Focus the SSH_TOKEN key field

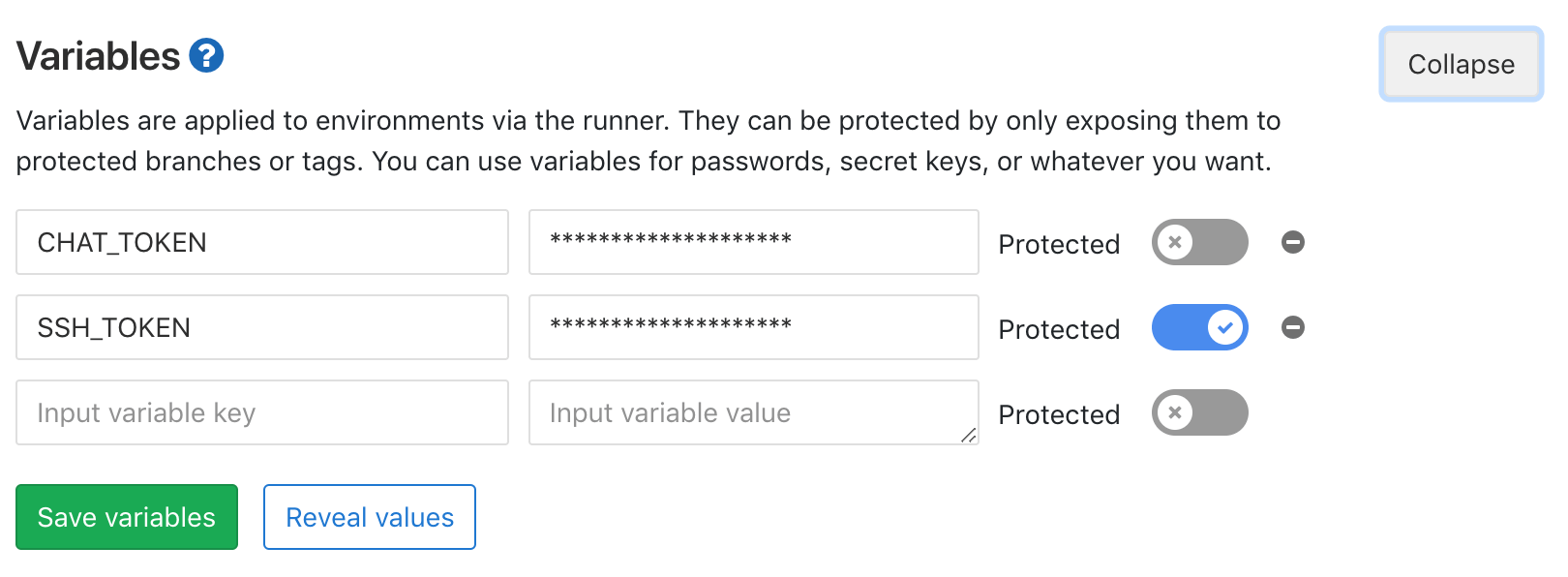[x=262, y=327]
